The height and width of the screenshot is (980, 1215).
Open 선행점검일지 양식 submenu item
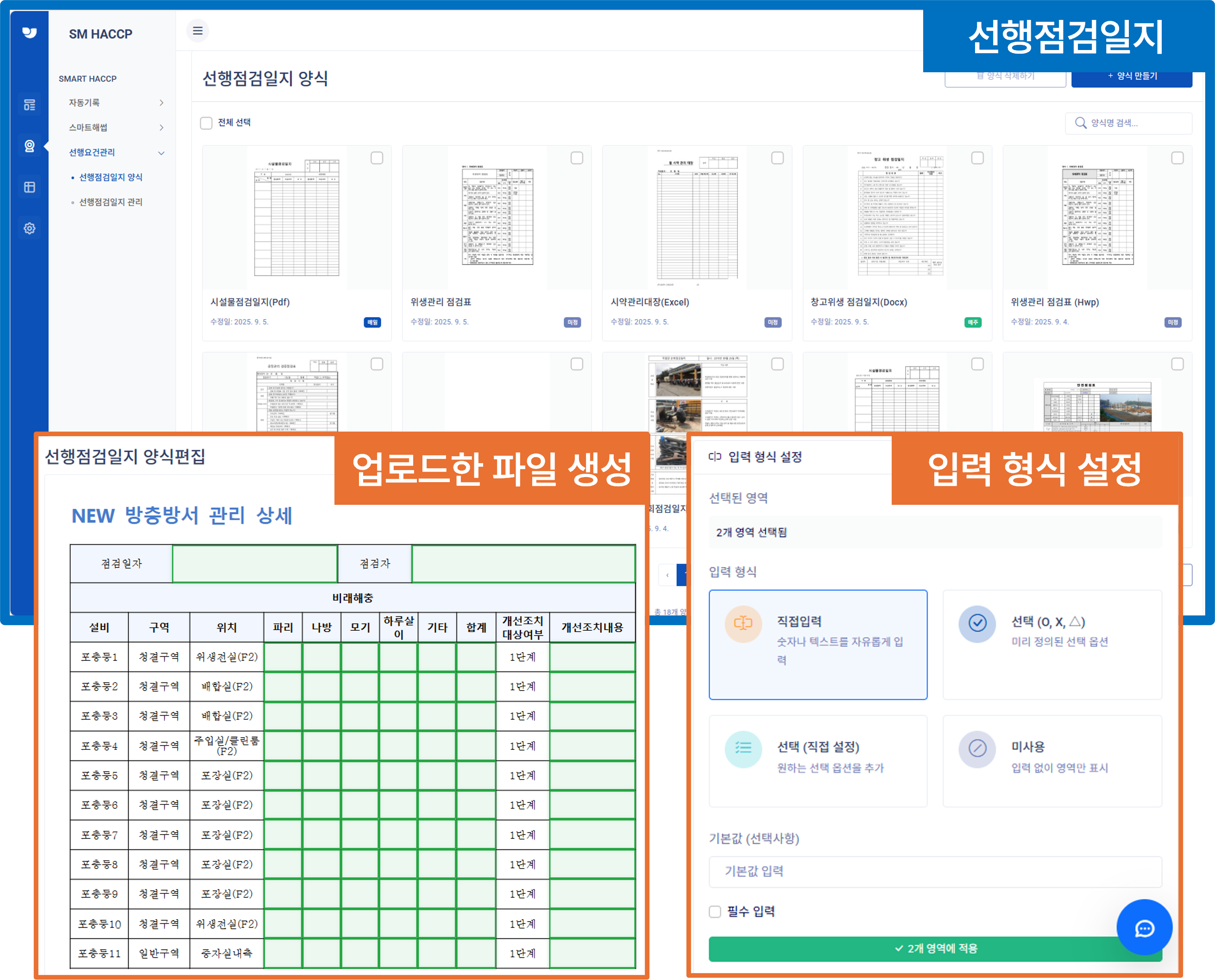tap(111, 177)
